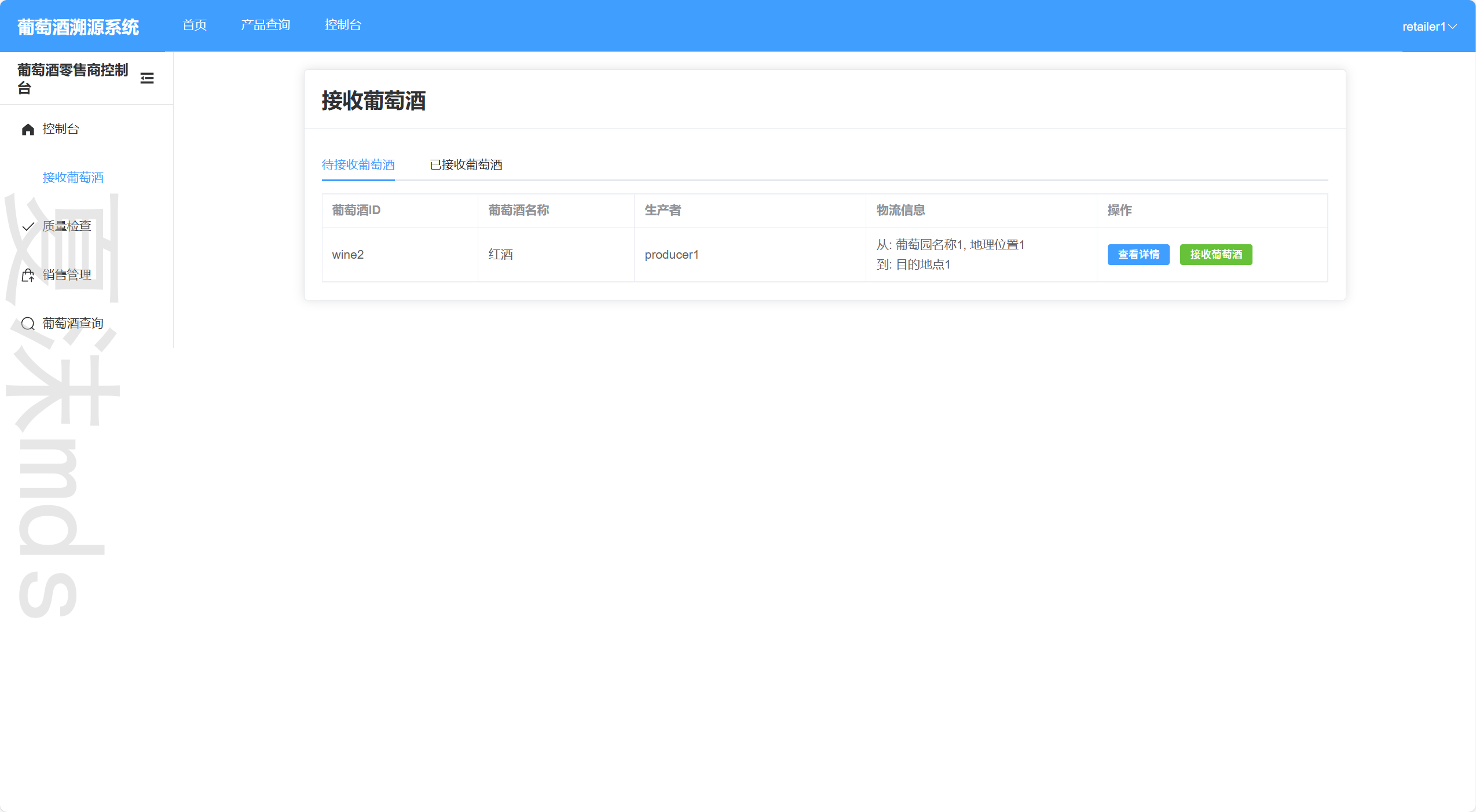Switch to the 已接收葡萄酒 tab
The image size is (1476, 812).
pos(466,165)
